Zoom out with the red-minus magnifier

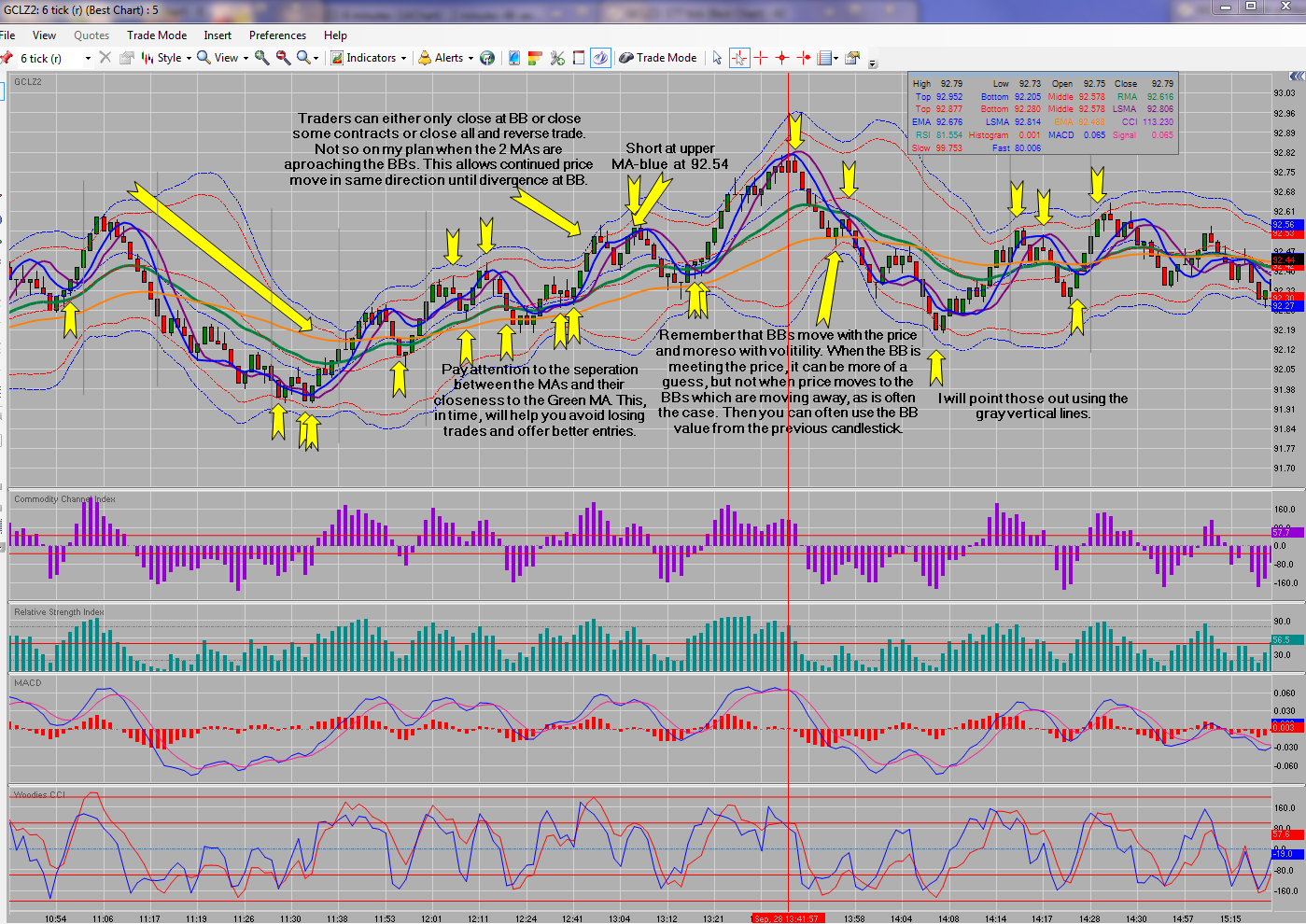(283, 58)
